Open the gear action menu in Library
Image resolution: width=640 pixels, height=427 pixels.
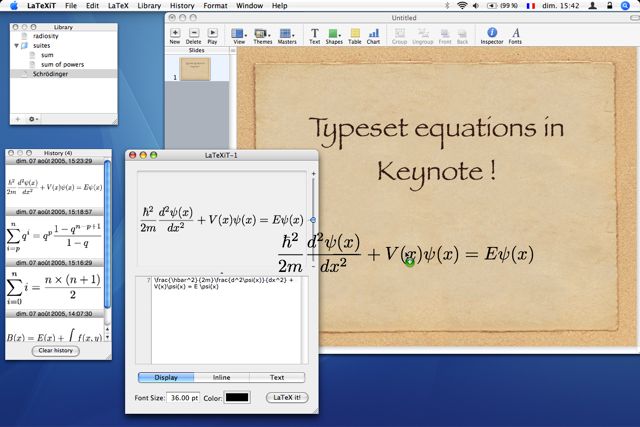(33, 119)
